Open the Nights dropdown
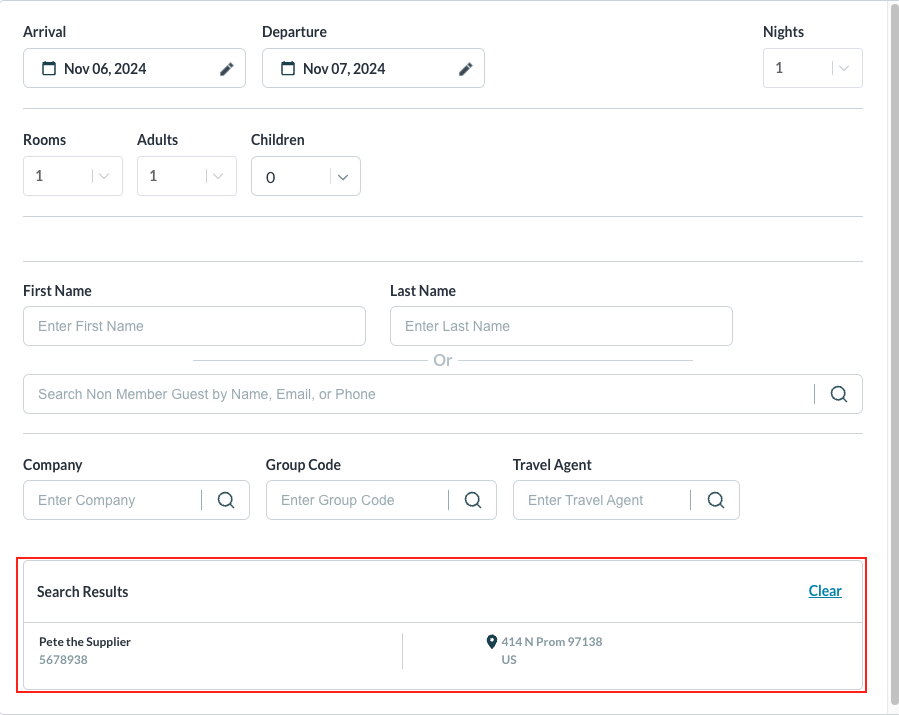 843,68
